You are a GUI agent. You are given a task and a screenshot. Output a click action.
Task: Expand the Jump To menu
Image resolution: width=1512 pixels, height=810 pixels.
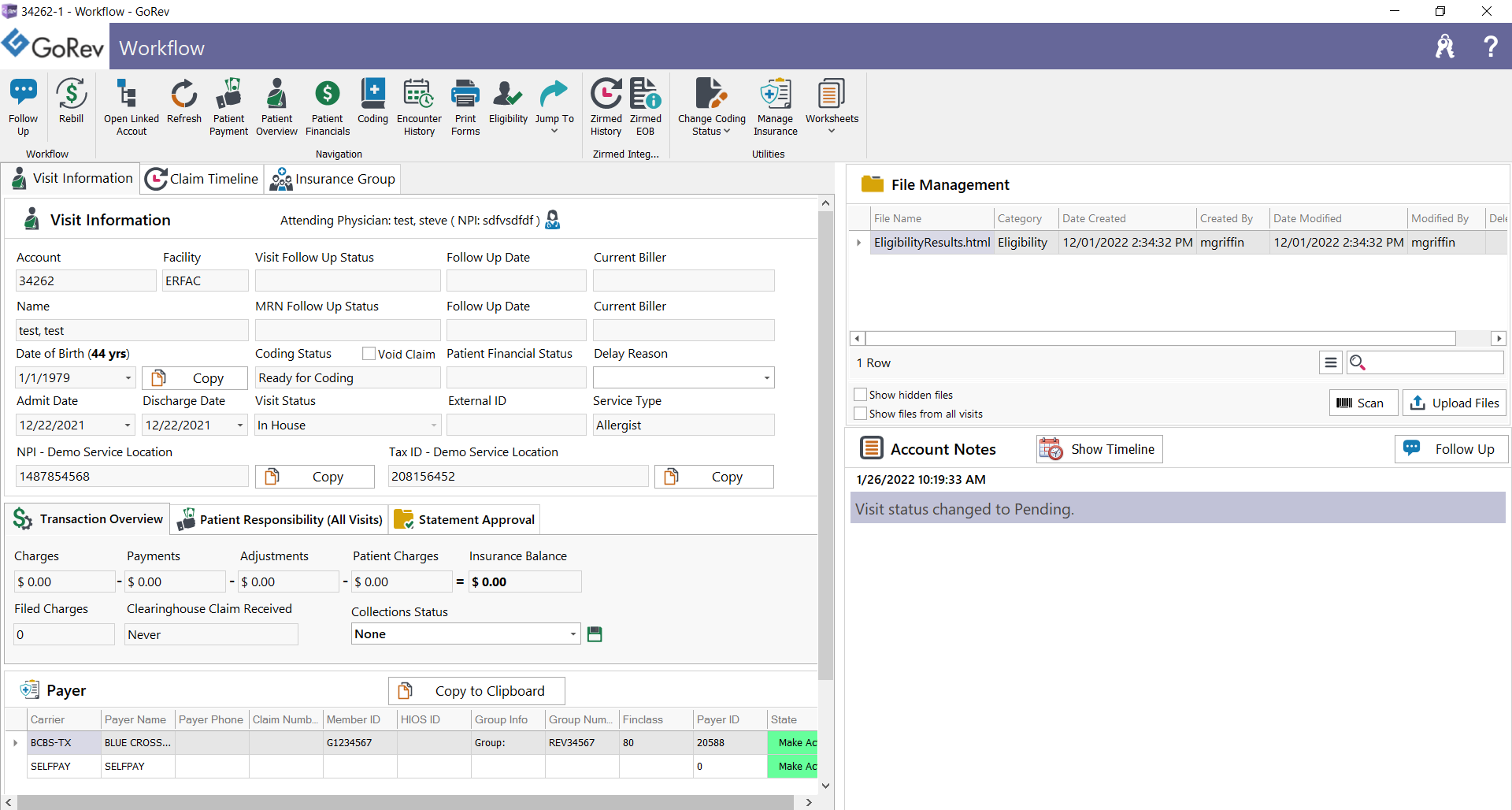554,106
